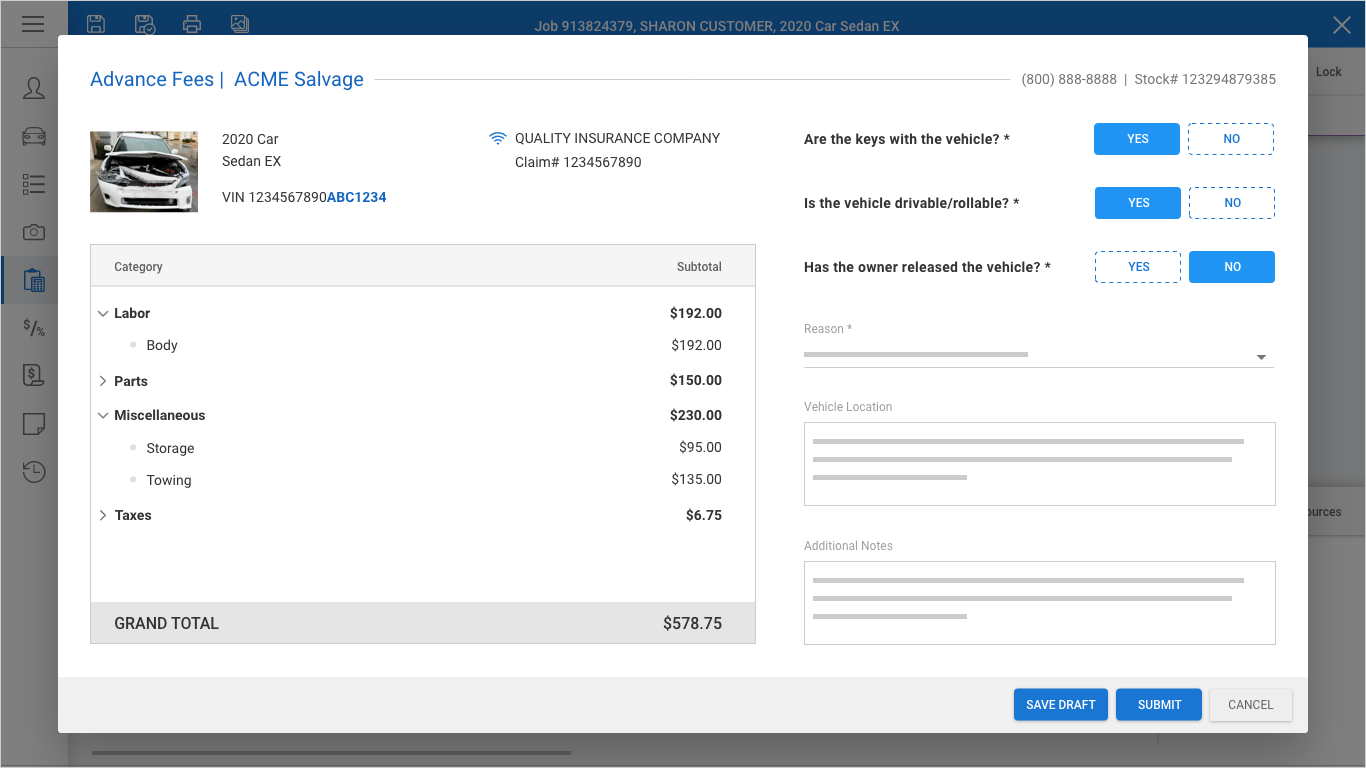Open the camera photos sidebar icon
The image size is (1366, 768).
pos(34,232)
